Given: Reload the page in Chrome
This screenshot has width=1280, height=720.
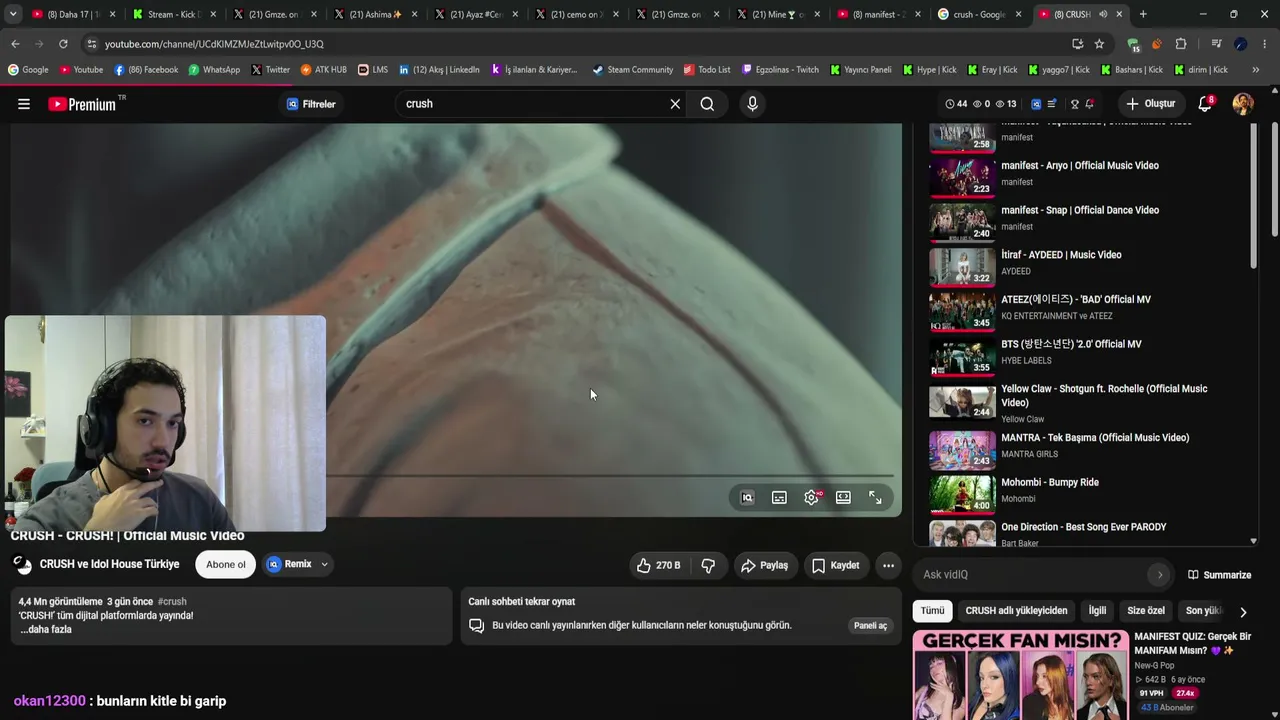Looking at the screenshot, I should click(x=63, y=44).
